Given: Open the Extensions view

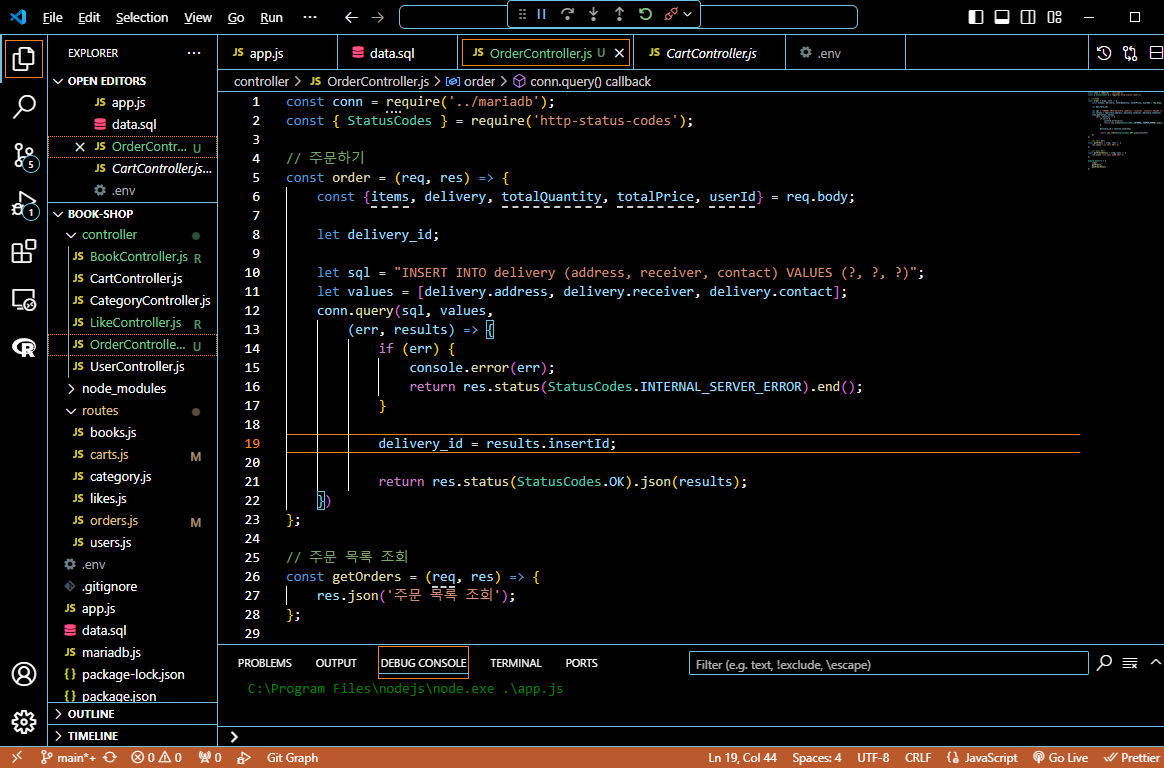Looking at the screenshot, I should (x=24, y=252).
